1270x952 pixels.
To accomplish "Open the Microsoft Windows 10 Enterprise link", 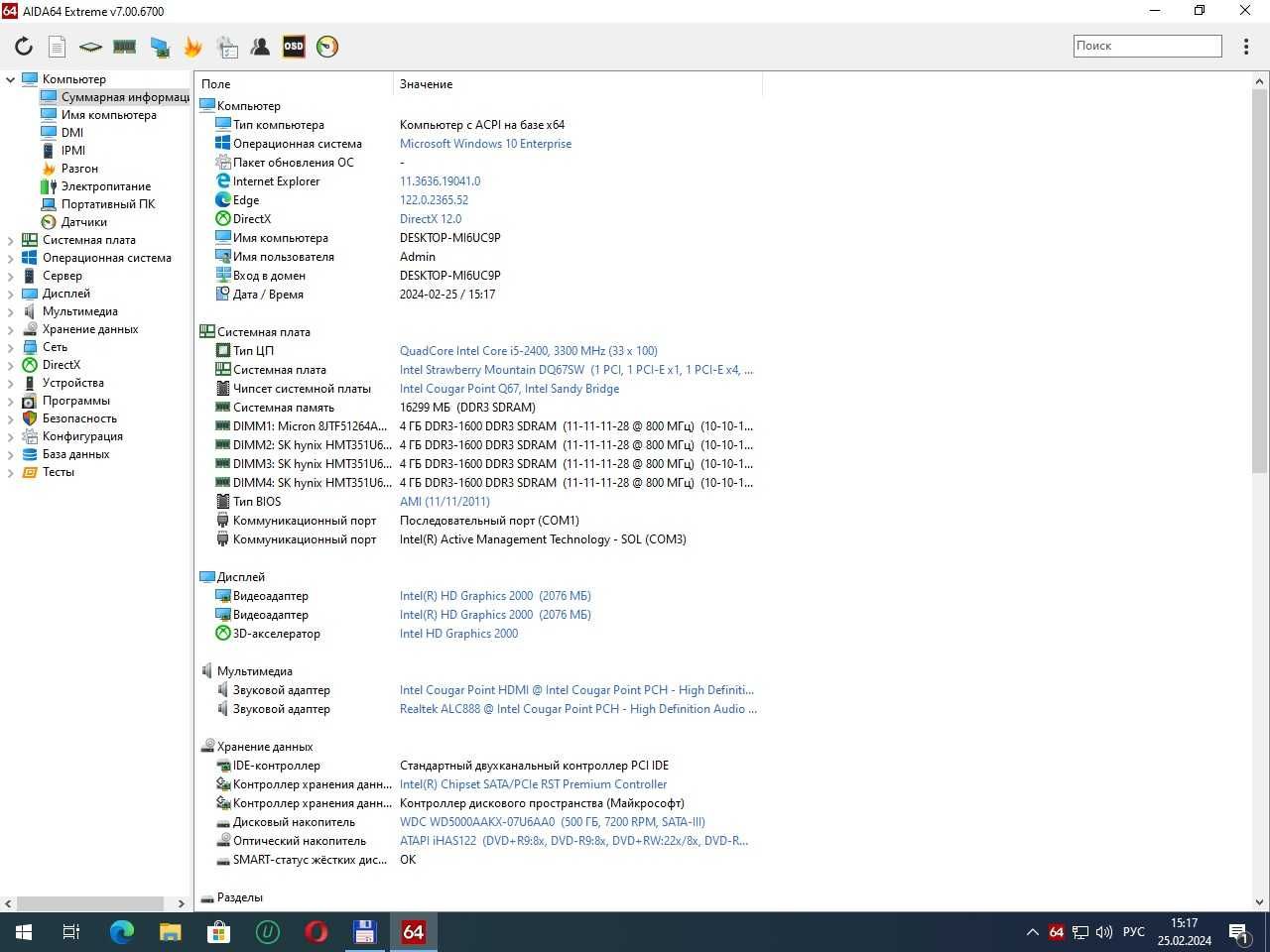I will [485, 144].
